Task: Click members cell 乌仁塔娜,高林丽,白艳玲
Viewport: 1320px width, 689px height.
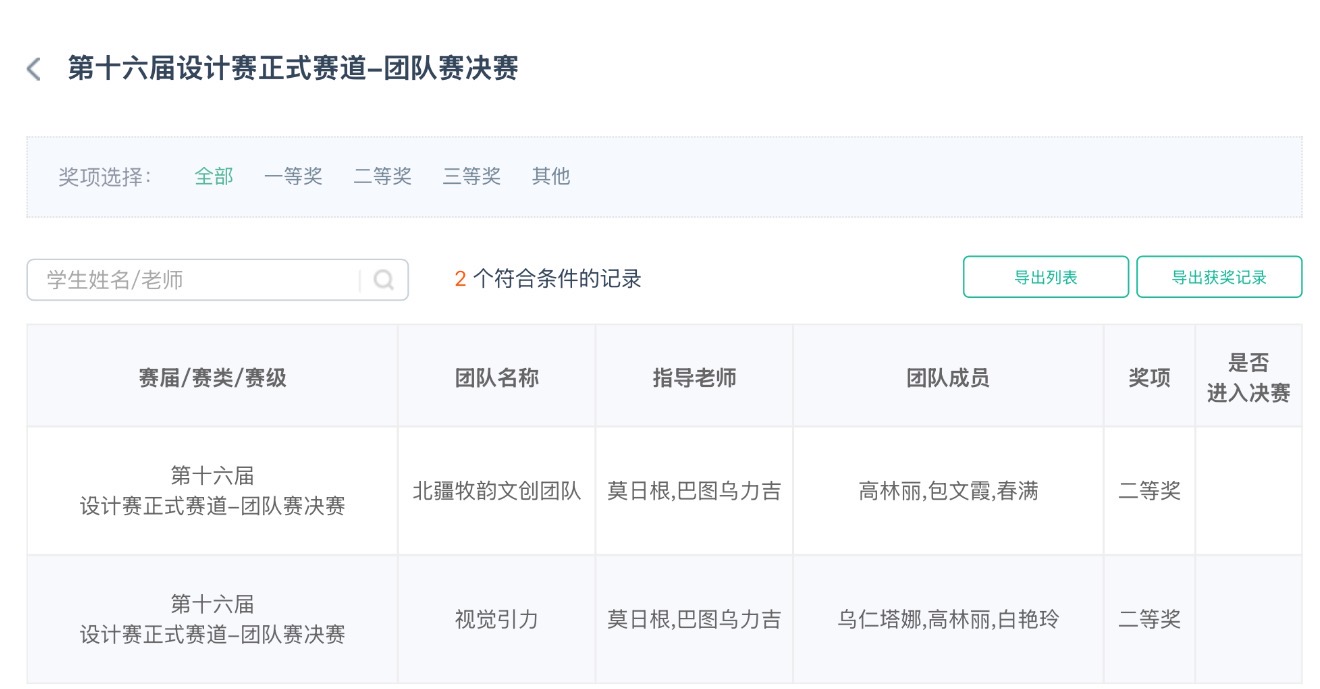Action: click(947, 620)
